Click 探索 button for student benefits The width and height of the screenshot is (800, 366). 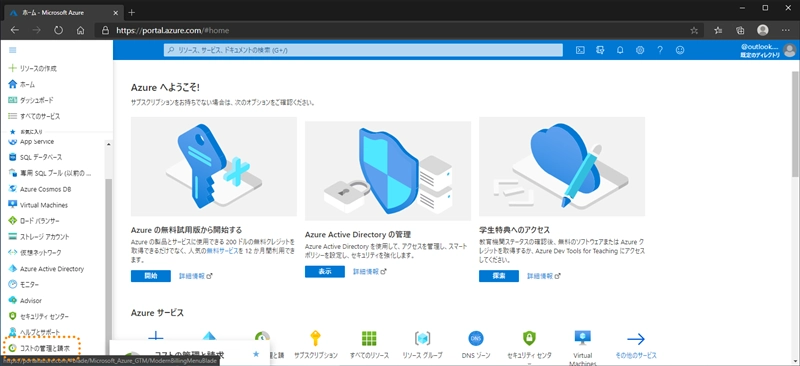click(499, 276)
